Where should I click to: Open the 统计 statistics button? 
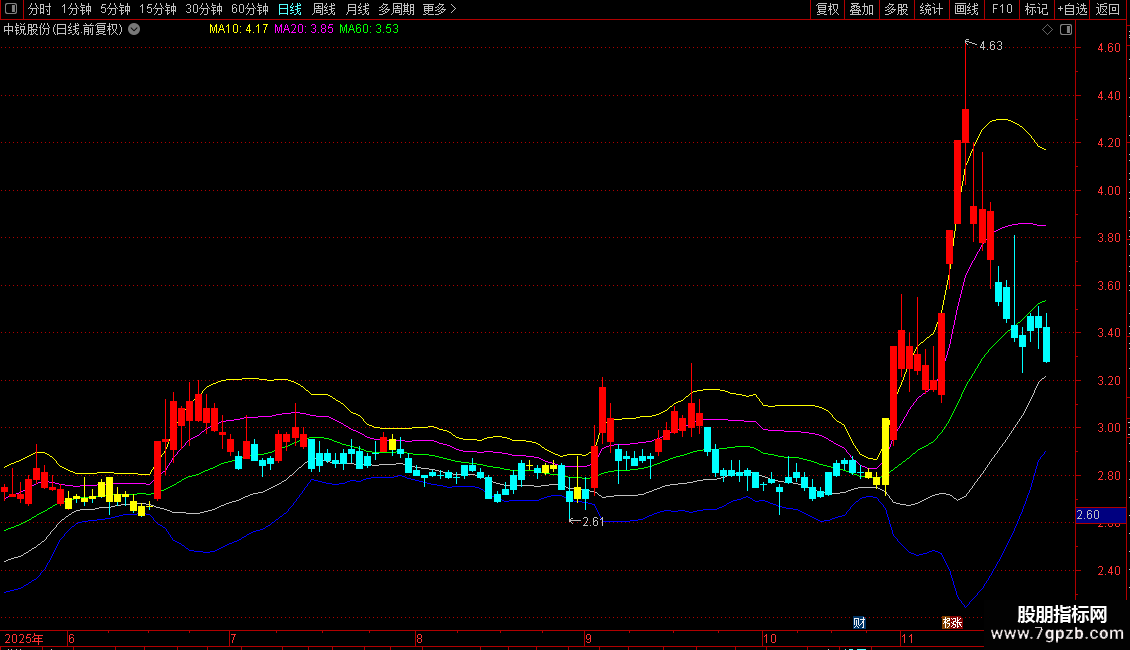[930, 9]
